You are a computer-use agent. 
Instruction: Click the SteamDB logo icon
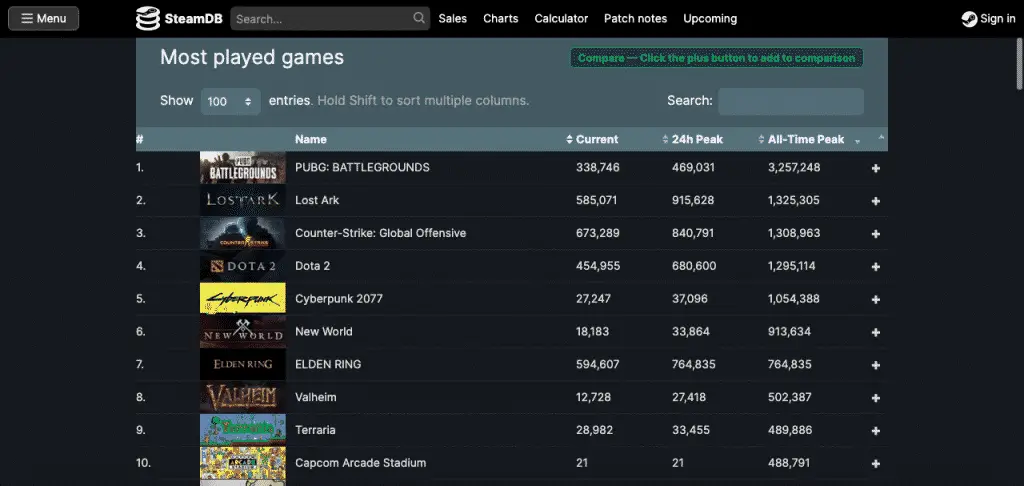(148, 18)
